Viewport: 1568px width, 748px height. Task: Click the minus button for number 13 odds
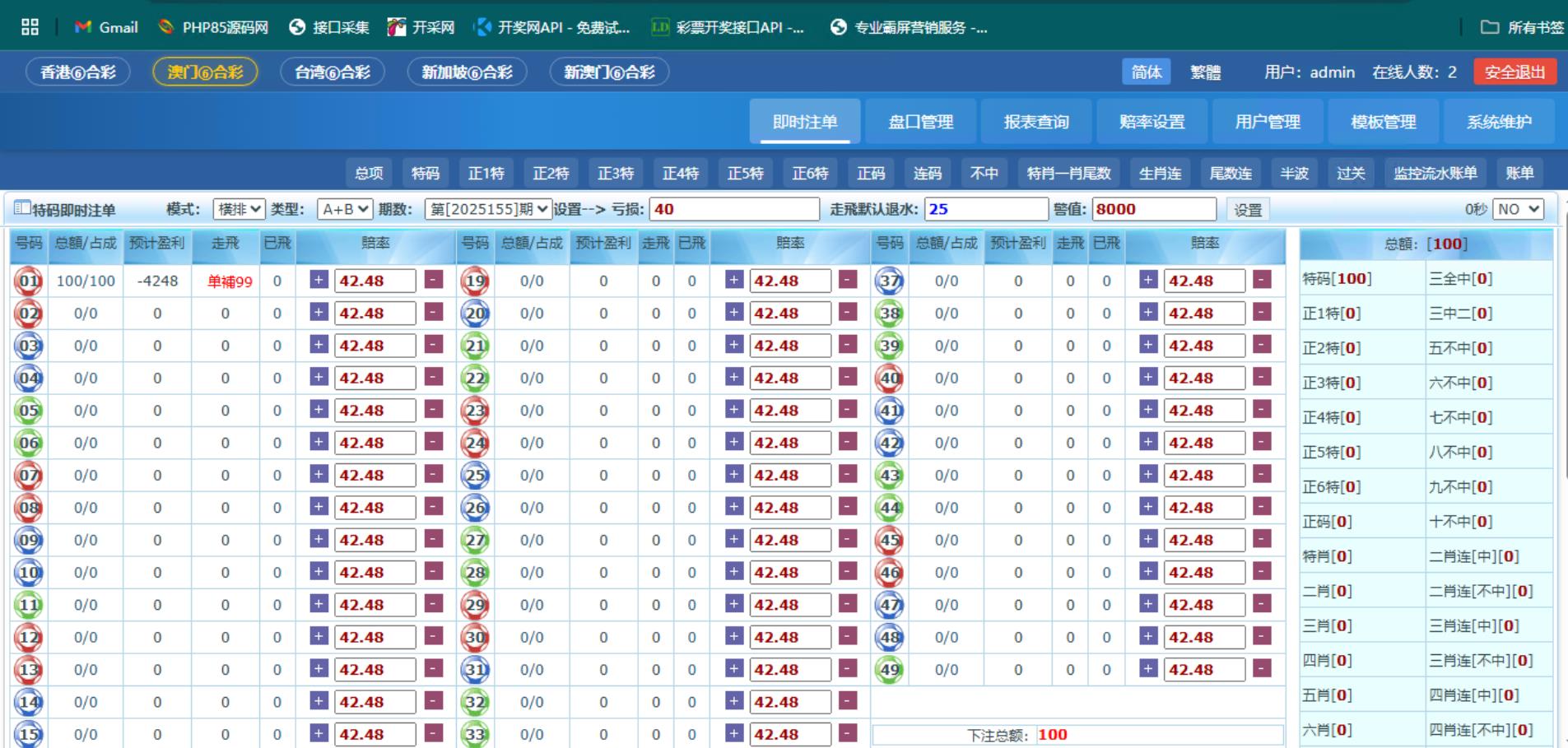click(434, 669)
